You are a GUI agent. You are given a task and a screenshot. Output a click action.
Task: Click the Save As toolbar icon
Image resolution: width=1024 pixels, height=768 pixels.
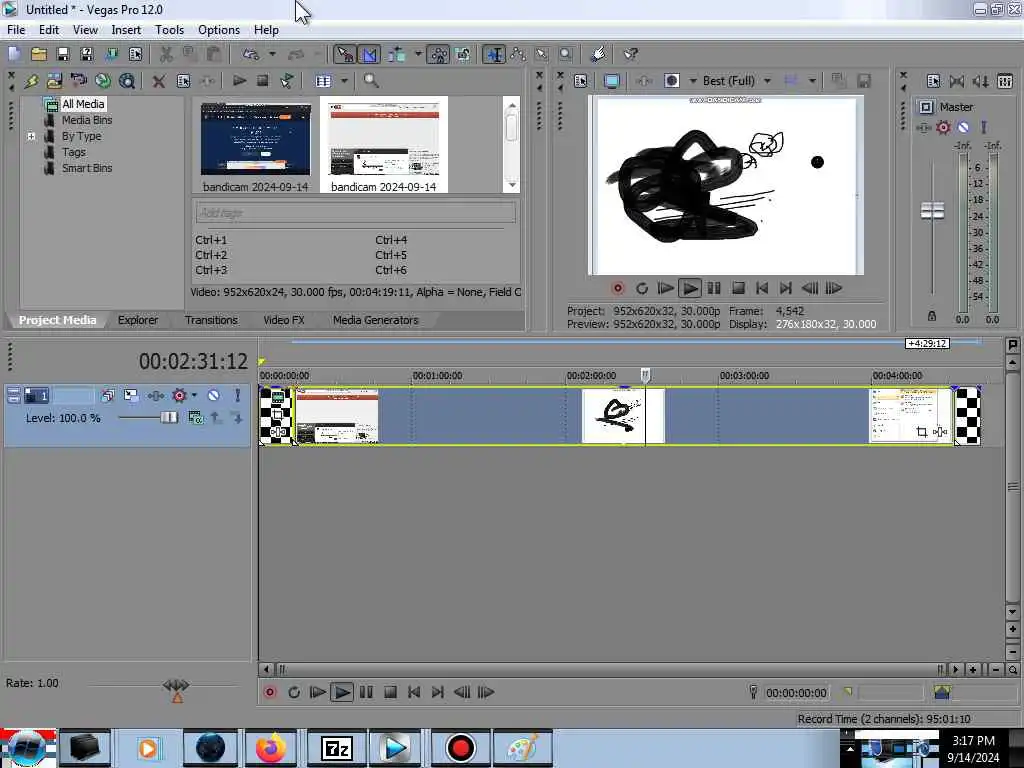pyautogui.click(x=87, y=54)
